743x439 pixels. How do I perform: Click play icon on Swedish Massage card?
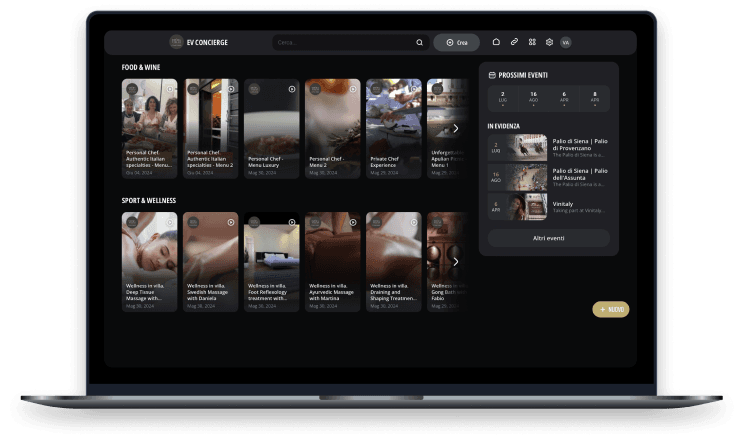pyautogui.click(x=231, y=222)
